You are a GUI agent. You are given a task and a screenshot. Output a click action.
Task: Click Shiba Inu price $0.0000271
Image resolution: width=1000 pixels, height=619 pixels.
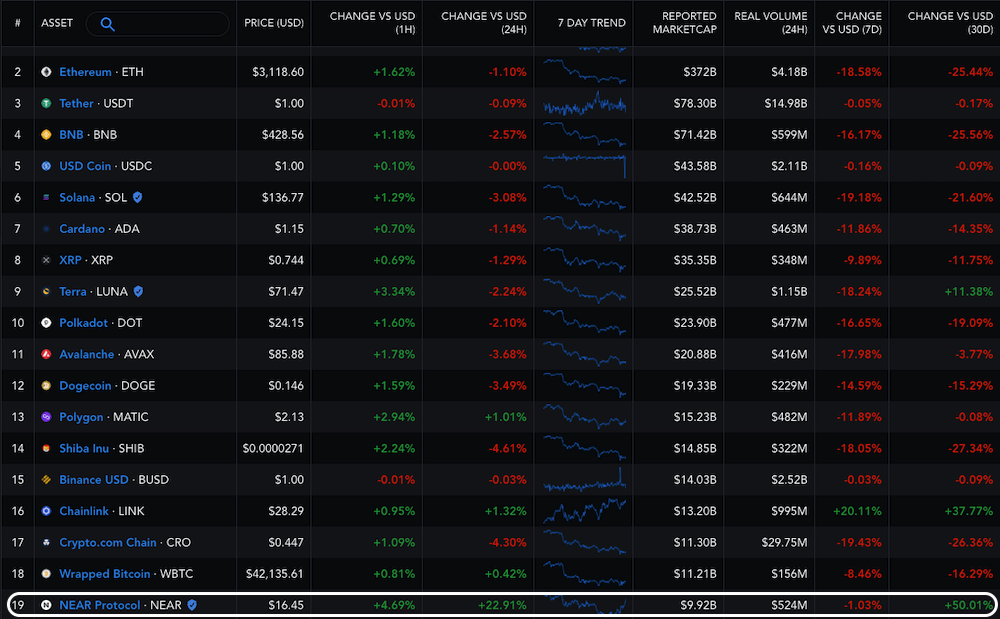click(x=273, y=448)
